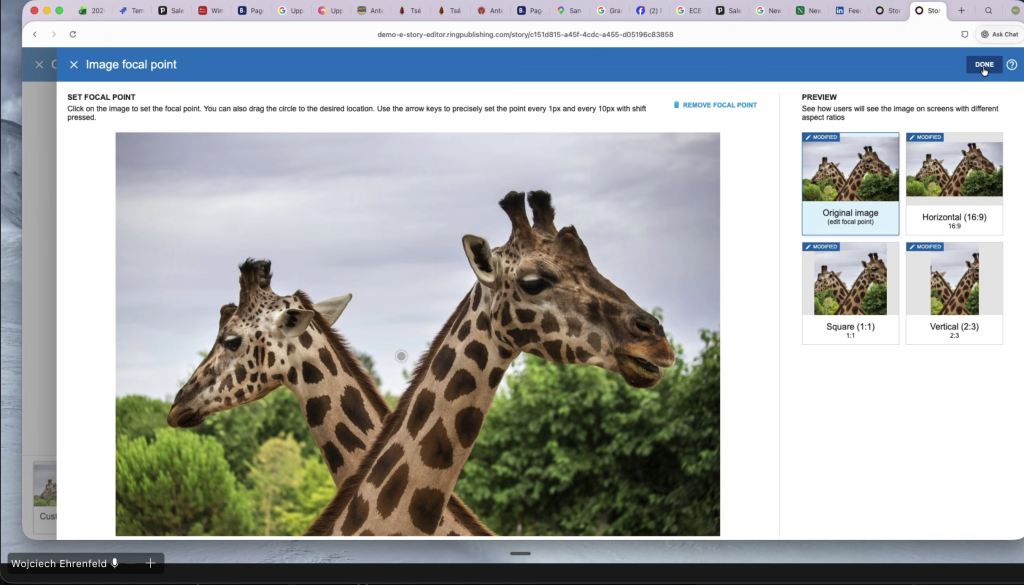Click the trash icon beside Remove Focal Point

[x=677, y=105]
